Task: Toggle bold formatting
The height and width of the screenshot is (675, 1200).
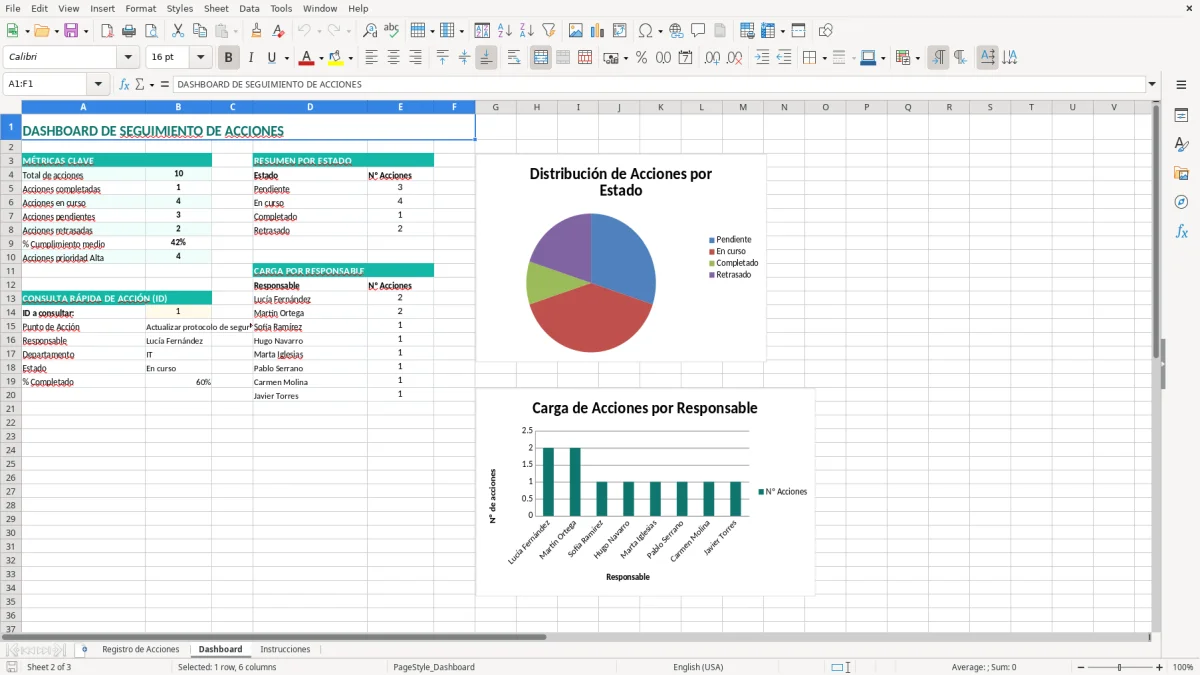Action: pyautogui.click(x=228, y=58)
